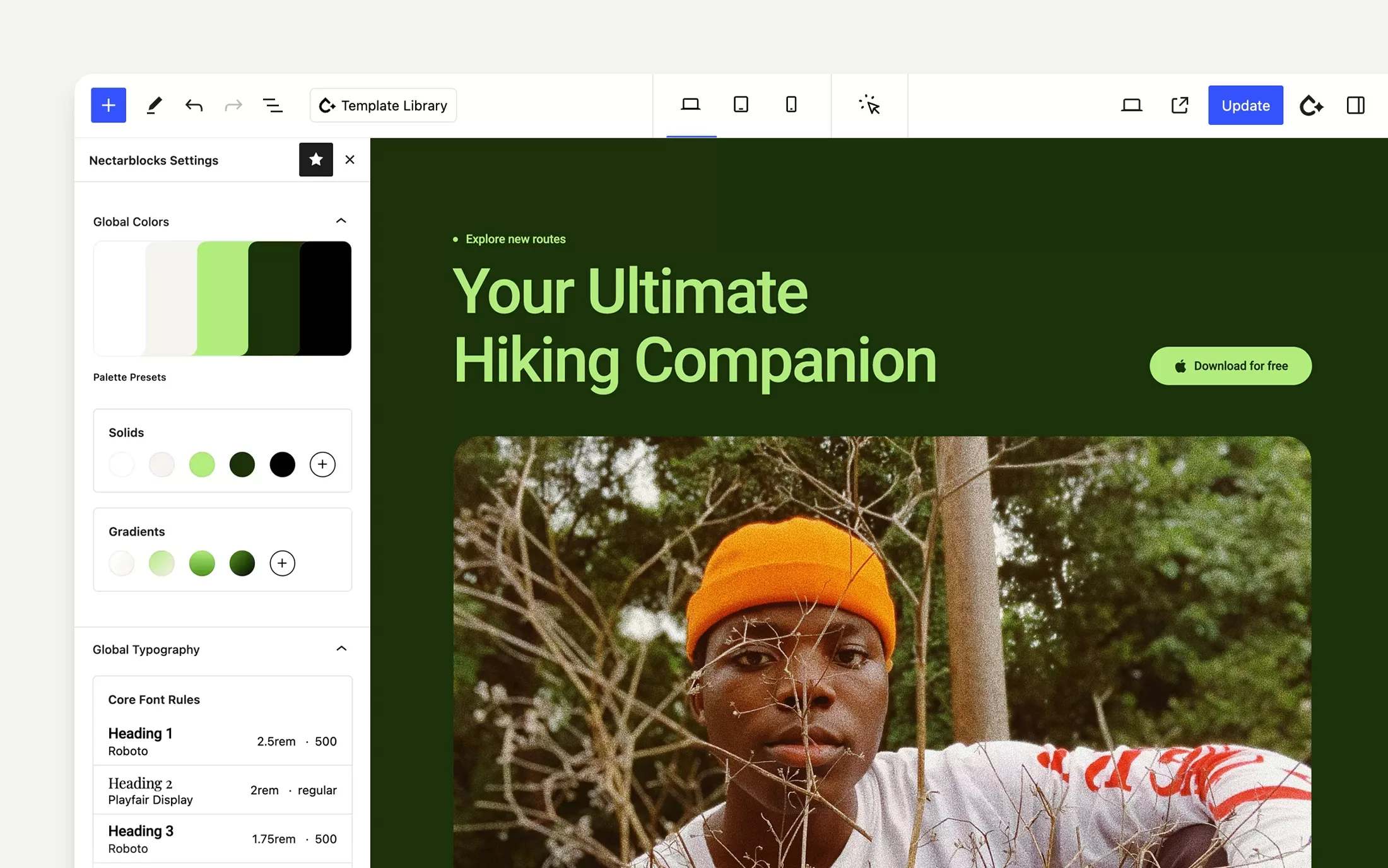Add a new solid color

(x=322, y=464)
